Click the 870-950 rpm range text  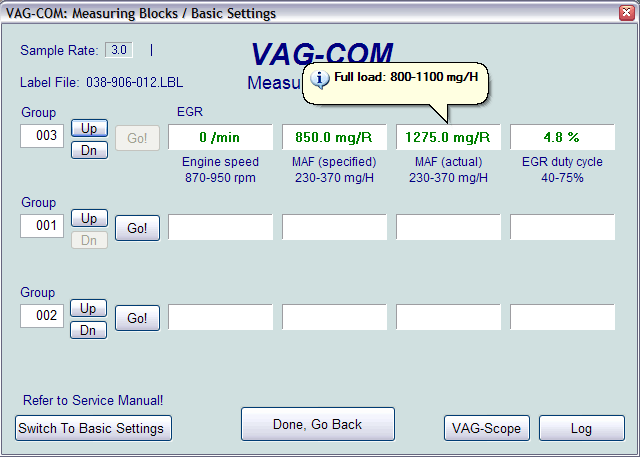tap(220, 178)
